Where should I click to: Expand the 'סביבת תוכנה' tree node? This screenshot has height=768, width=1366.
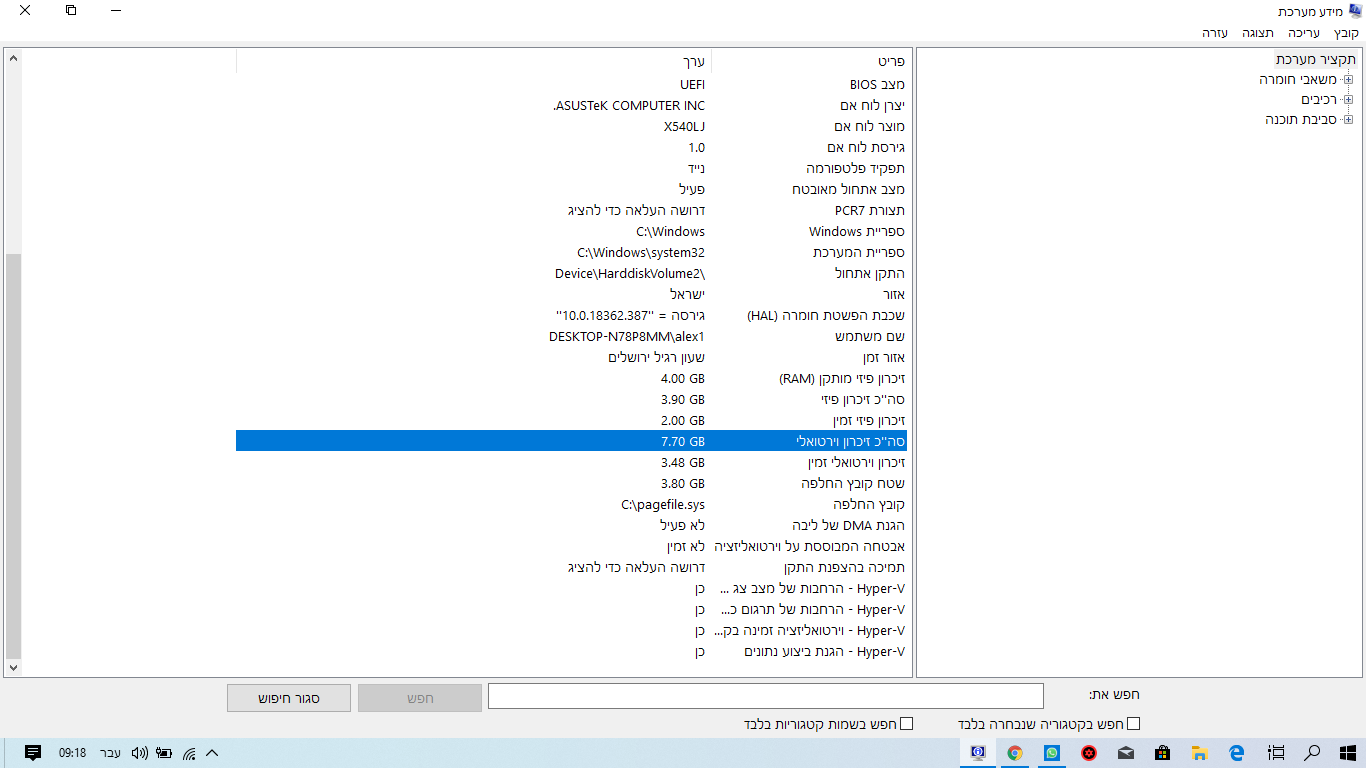(1348, 119)
